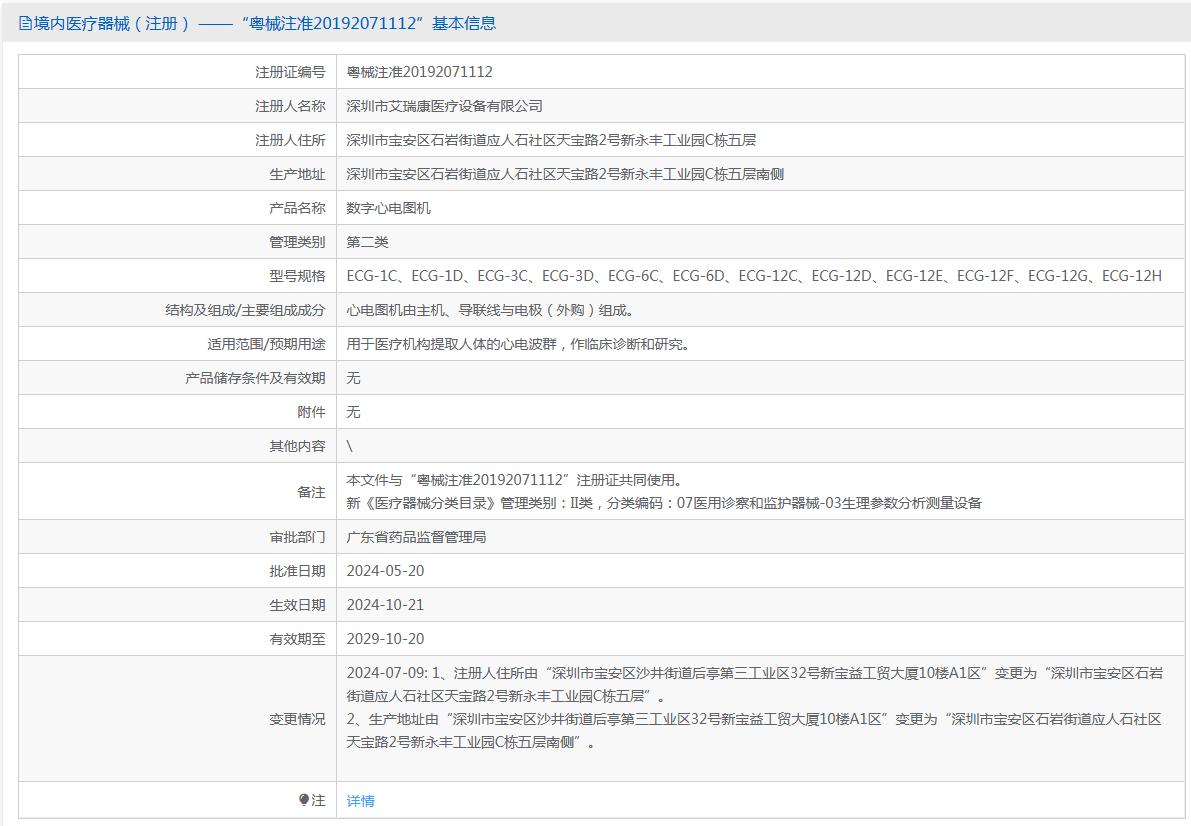Select expiry date 2029-10-20
The width and height of the screenshot is (1191, 826).
[x=385, y=639]
